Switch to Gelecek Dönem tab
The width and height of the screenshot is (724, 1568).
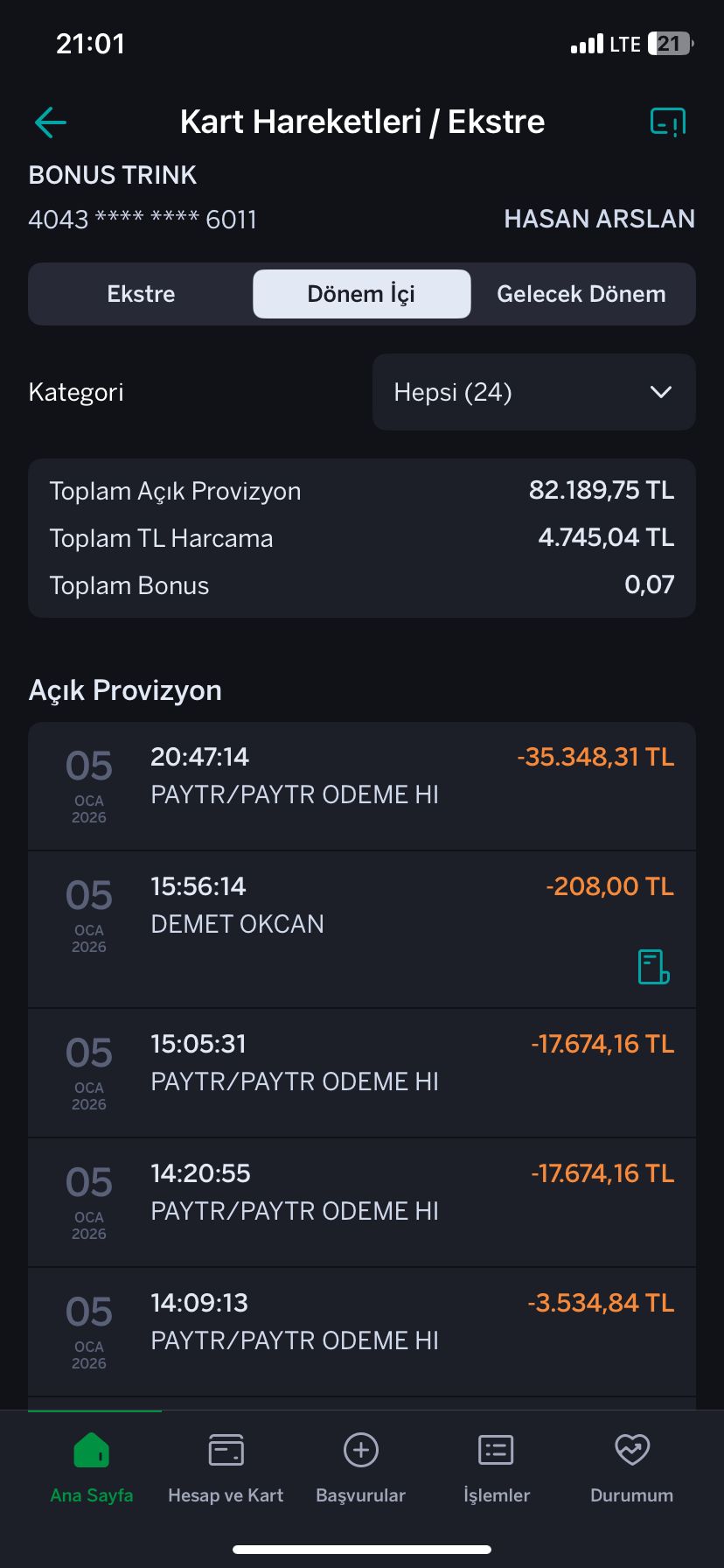point(581,294)
